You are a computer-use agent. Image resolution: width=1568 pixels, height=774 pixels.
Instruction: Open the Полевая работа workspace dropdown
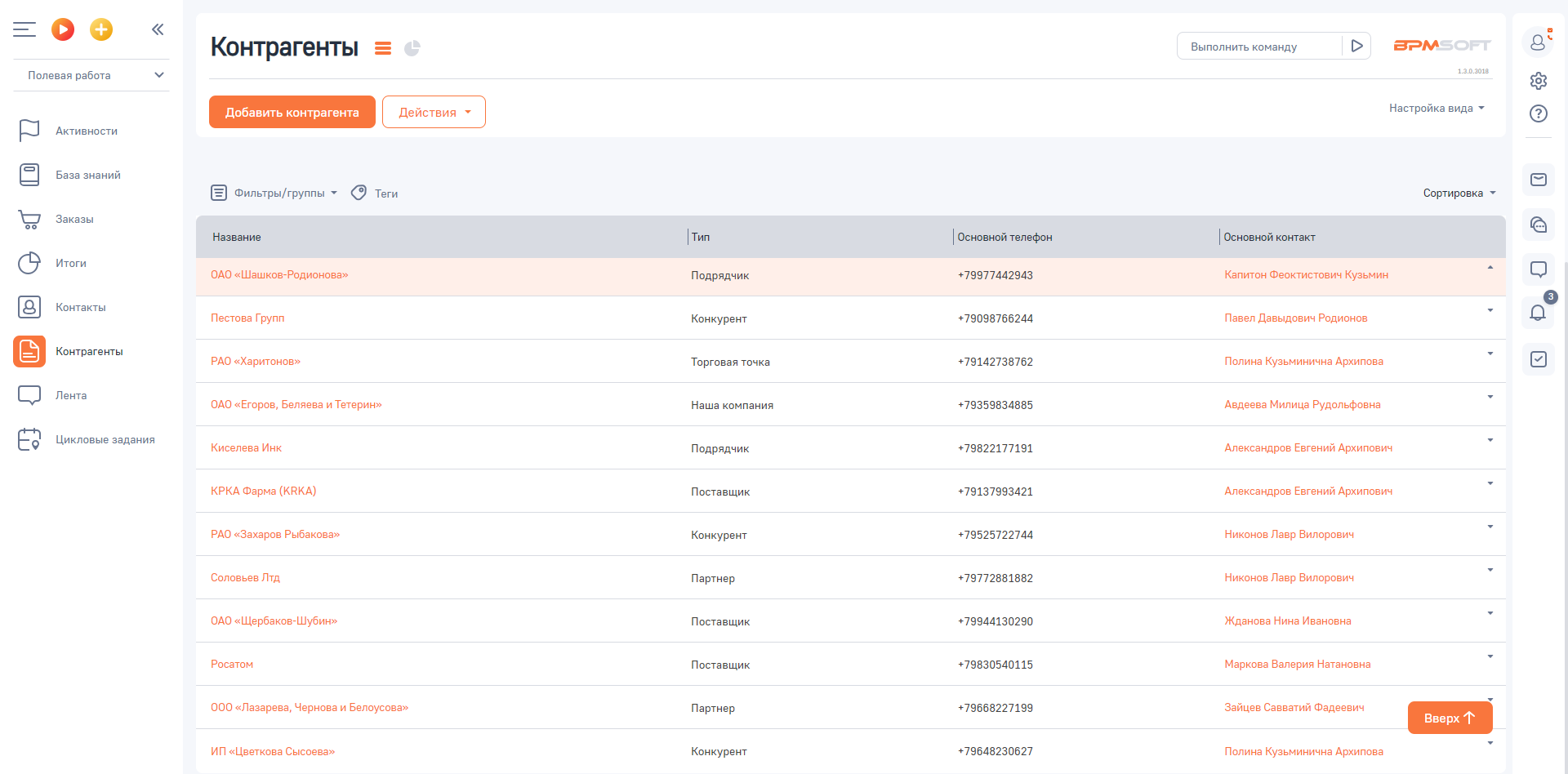click(x=91, y=75)
